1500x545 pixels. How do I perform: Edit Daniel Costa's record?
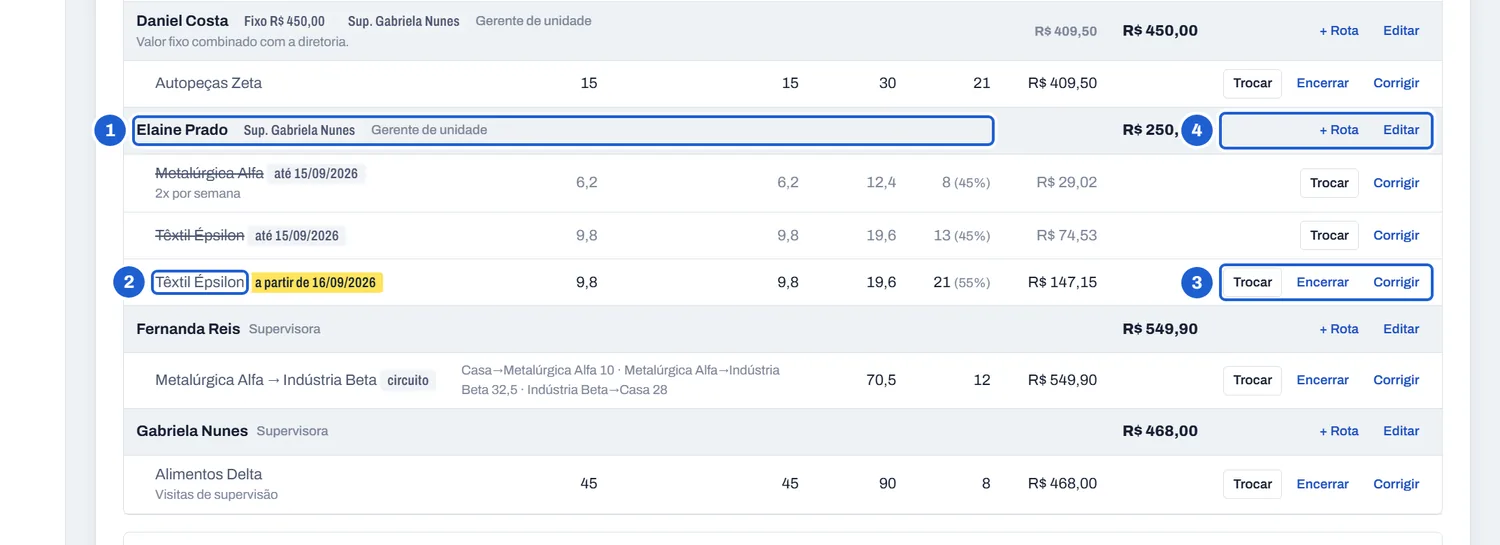(1401, 31)
